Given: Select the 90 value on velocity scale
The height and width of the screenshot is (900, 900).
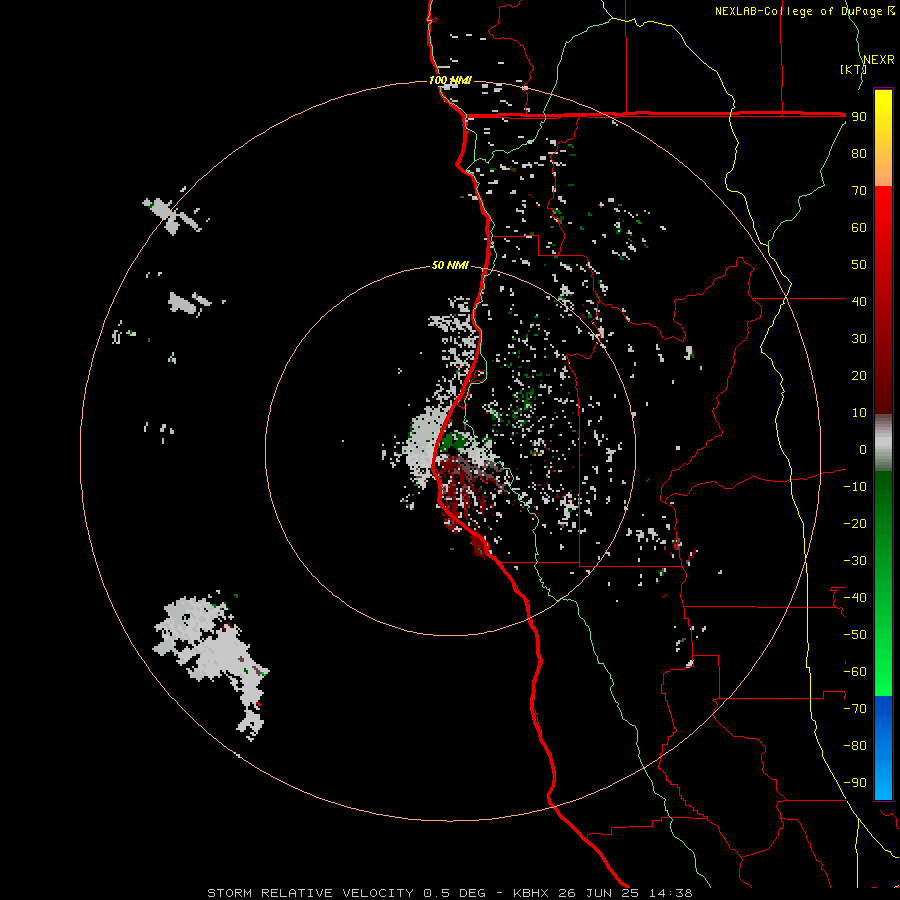Looking at the screenshot, I should tap(859, 117).
